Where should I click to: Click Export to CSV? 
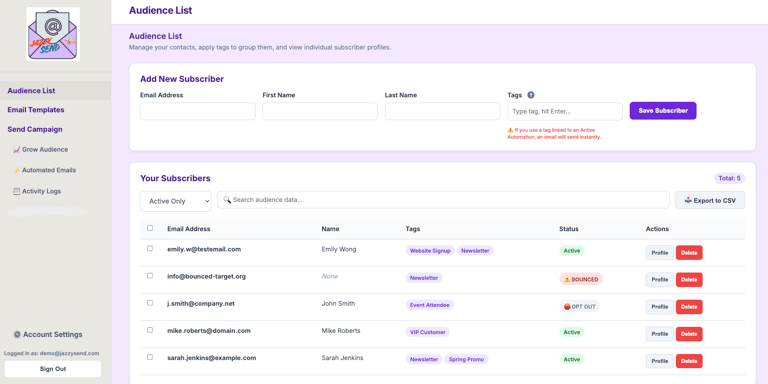pyautogui.click(x=710, y=200)
